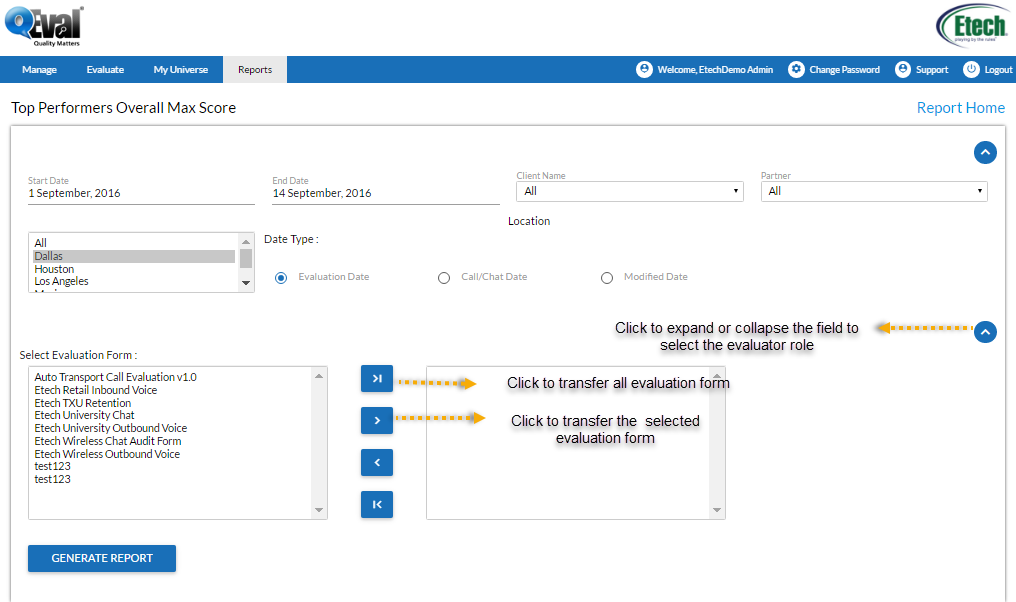The height and width of the screenshot is (602, 1016).
Task: Transfer all evaluation forms with the double-arrow icon
Action: [377, 378]
